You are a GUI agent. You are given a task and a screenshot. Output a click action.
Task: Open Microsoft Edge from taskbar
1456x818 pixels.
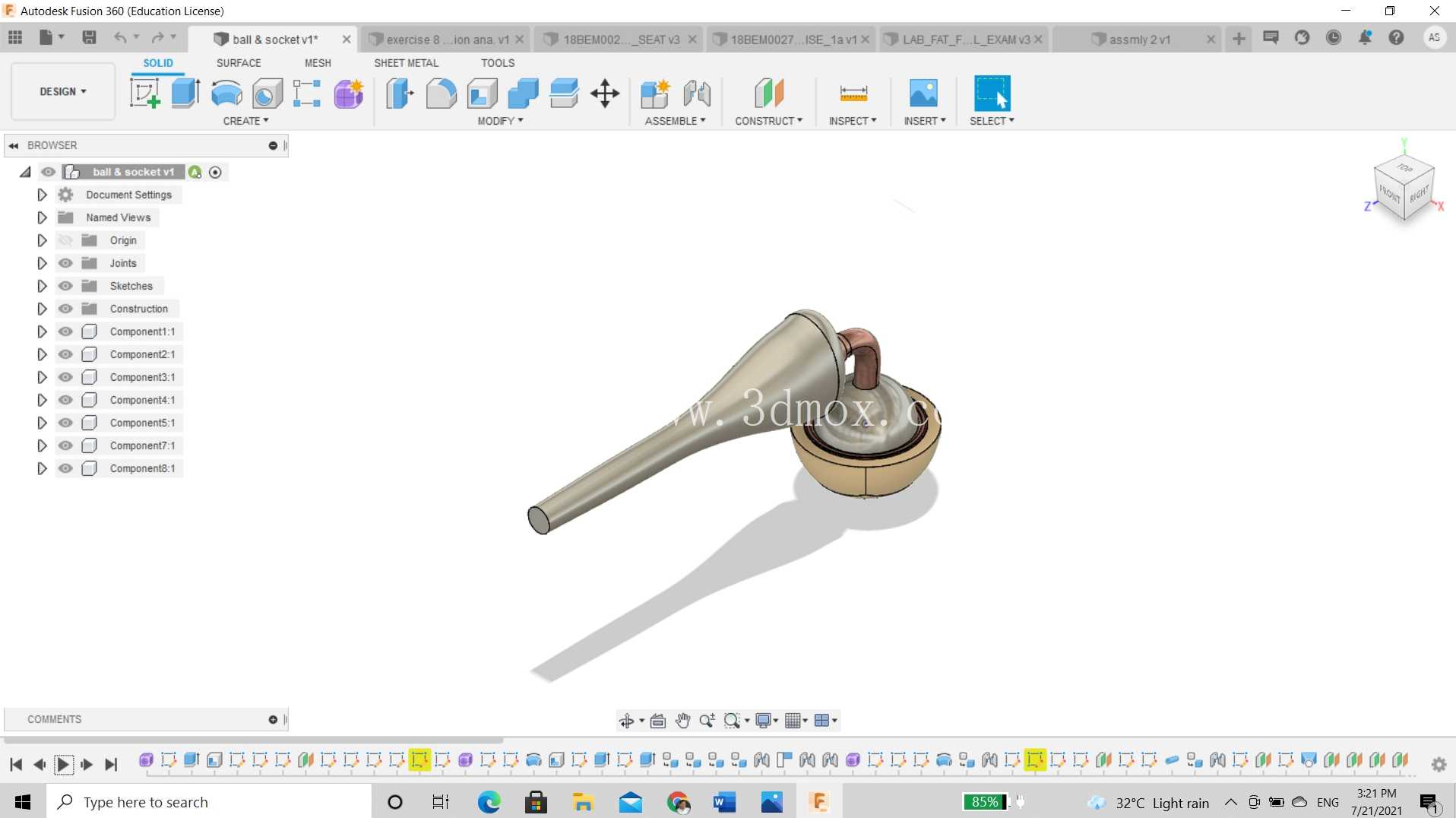tap(489, 802)
